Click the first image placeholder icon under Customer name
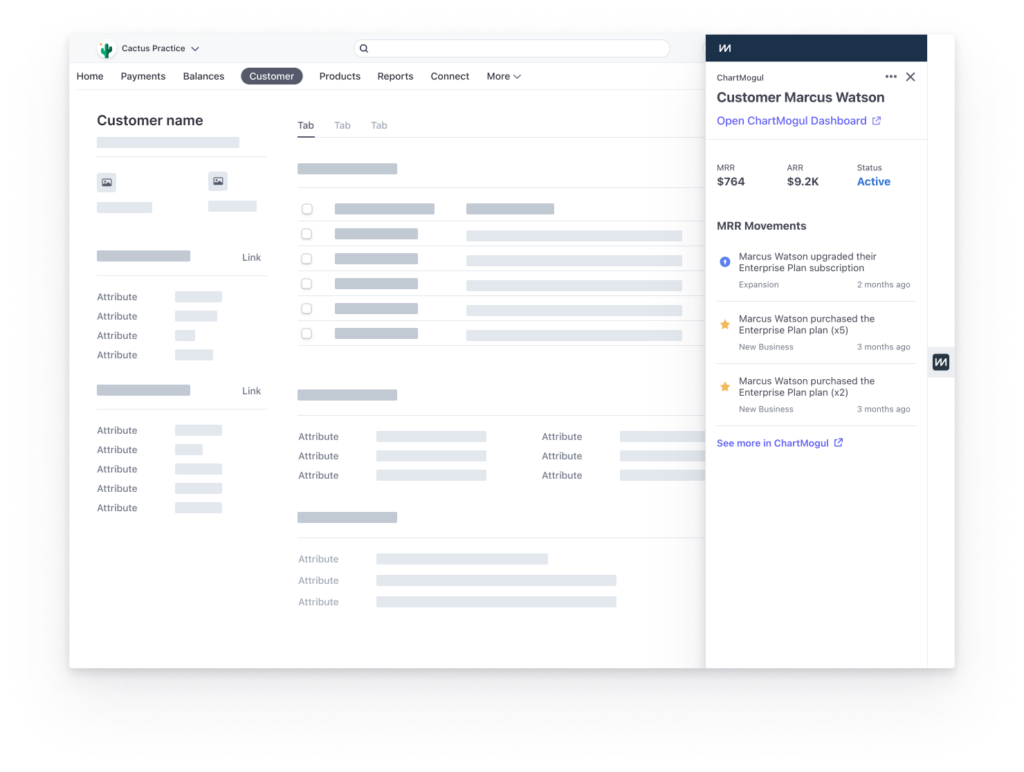Image resolution: width=1024 pixels, height=772 pixels. click(106, 182)
